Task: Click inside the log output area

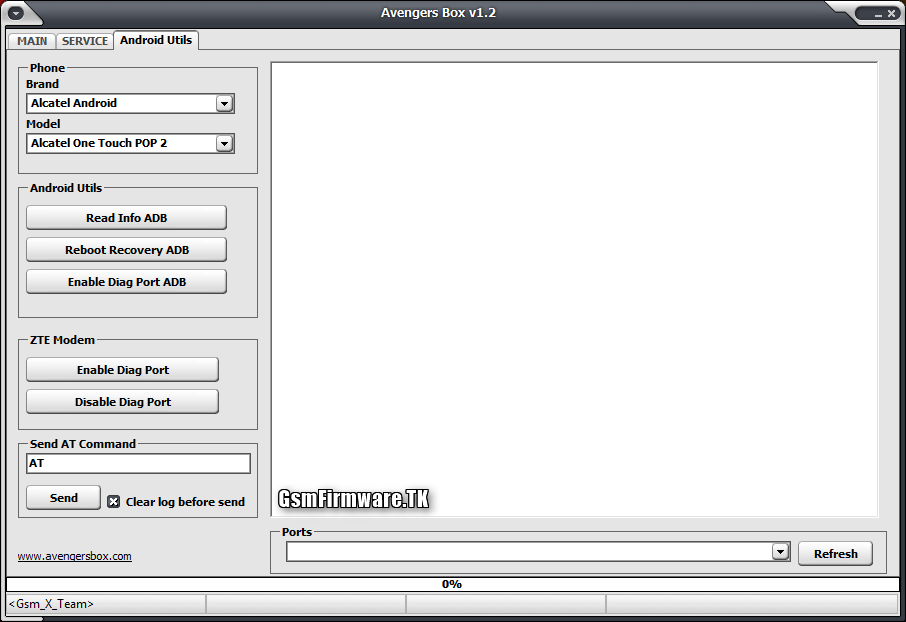Action: pos(574,289)
